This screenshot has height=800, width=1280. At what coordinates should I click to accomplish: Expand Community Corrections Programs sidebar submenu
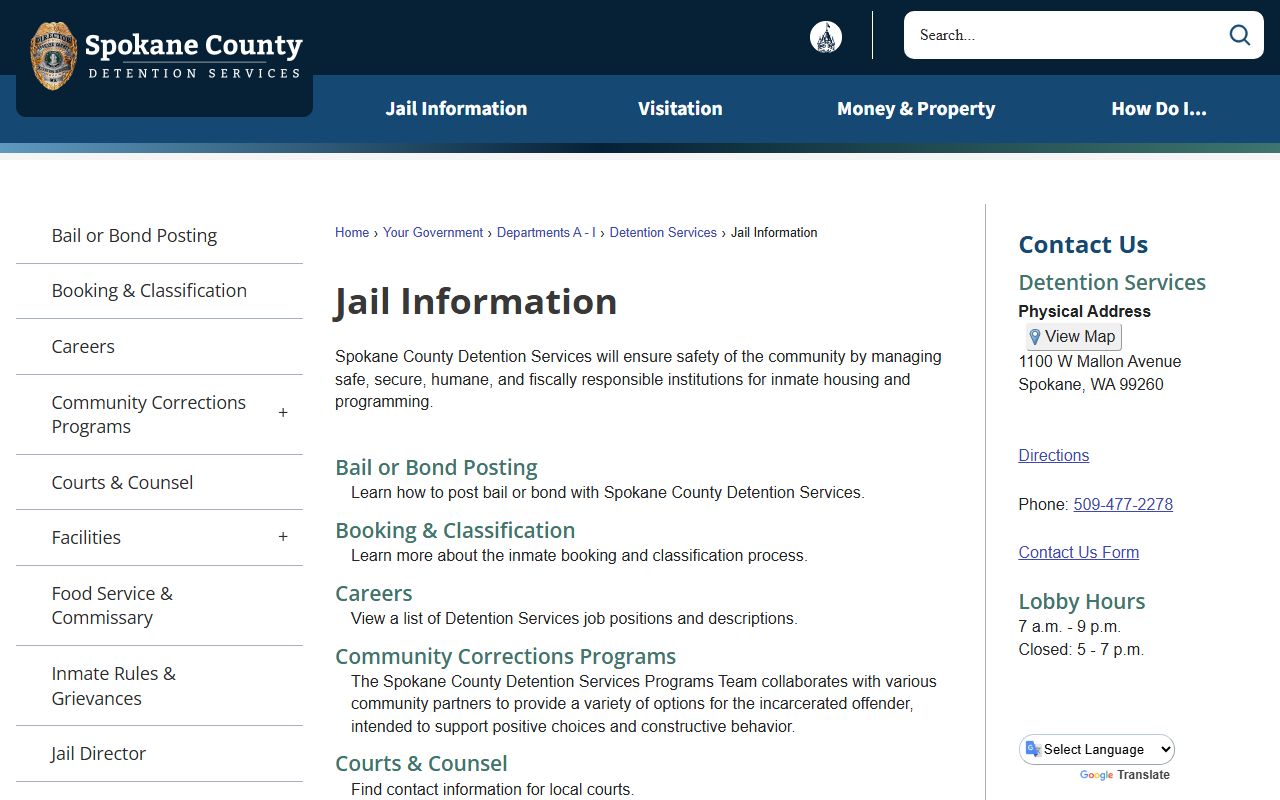coord(283,413)
